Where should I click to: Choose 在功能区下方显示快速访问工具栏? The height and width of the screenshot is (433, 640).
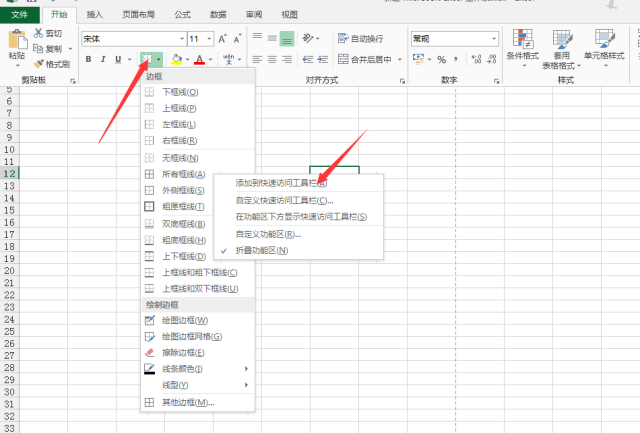pyautogui.click(x=298, y=217)
